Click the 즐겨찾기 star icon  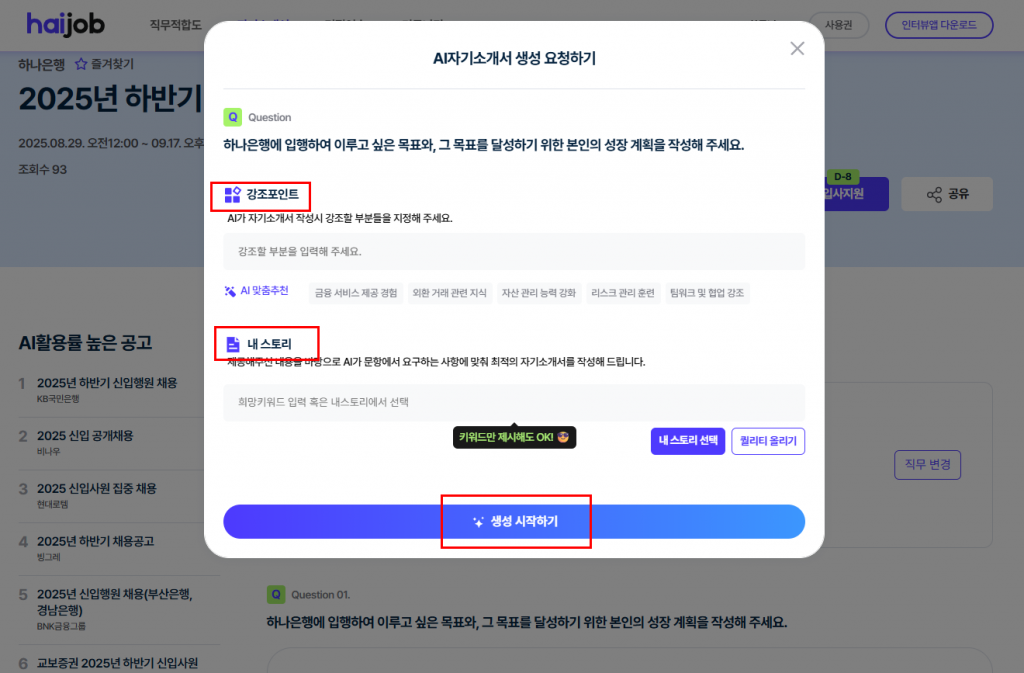point(81,64)
